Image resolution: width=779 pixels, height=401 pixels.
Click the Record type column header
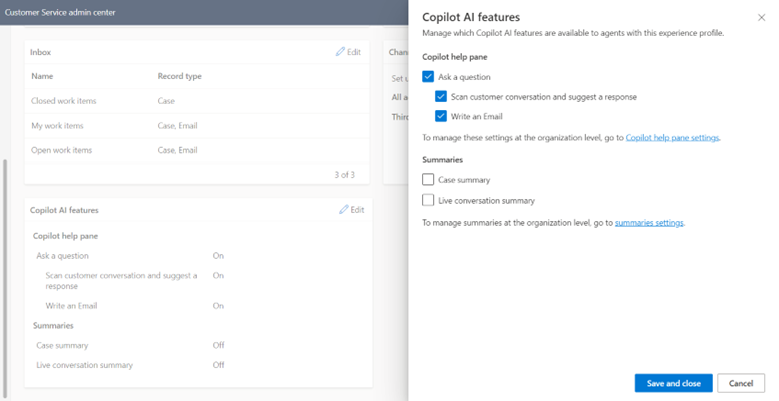coord(180,76)
